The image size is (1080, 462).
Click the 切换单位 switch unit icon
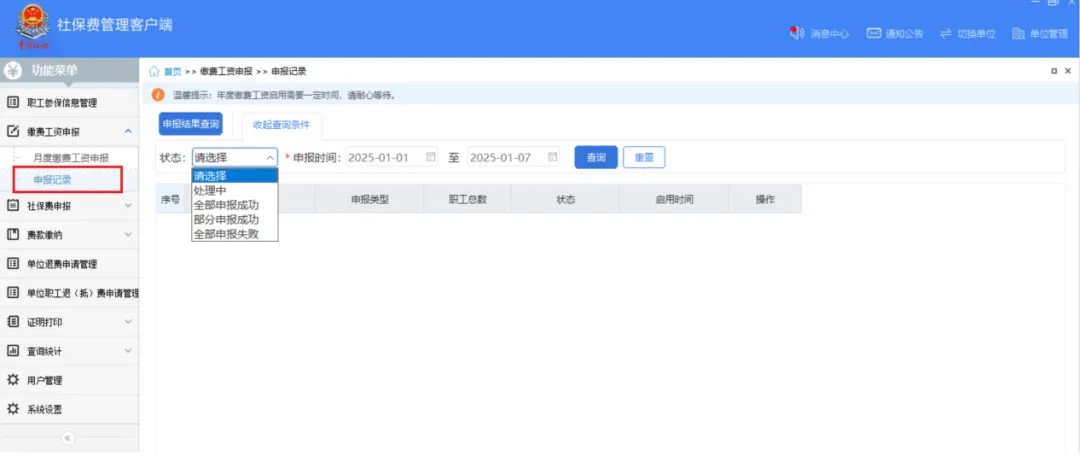click(x=945, y=33)
